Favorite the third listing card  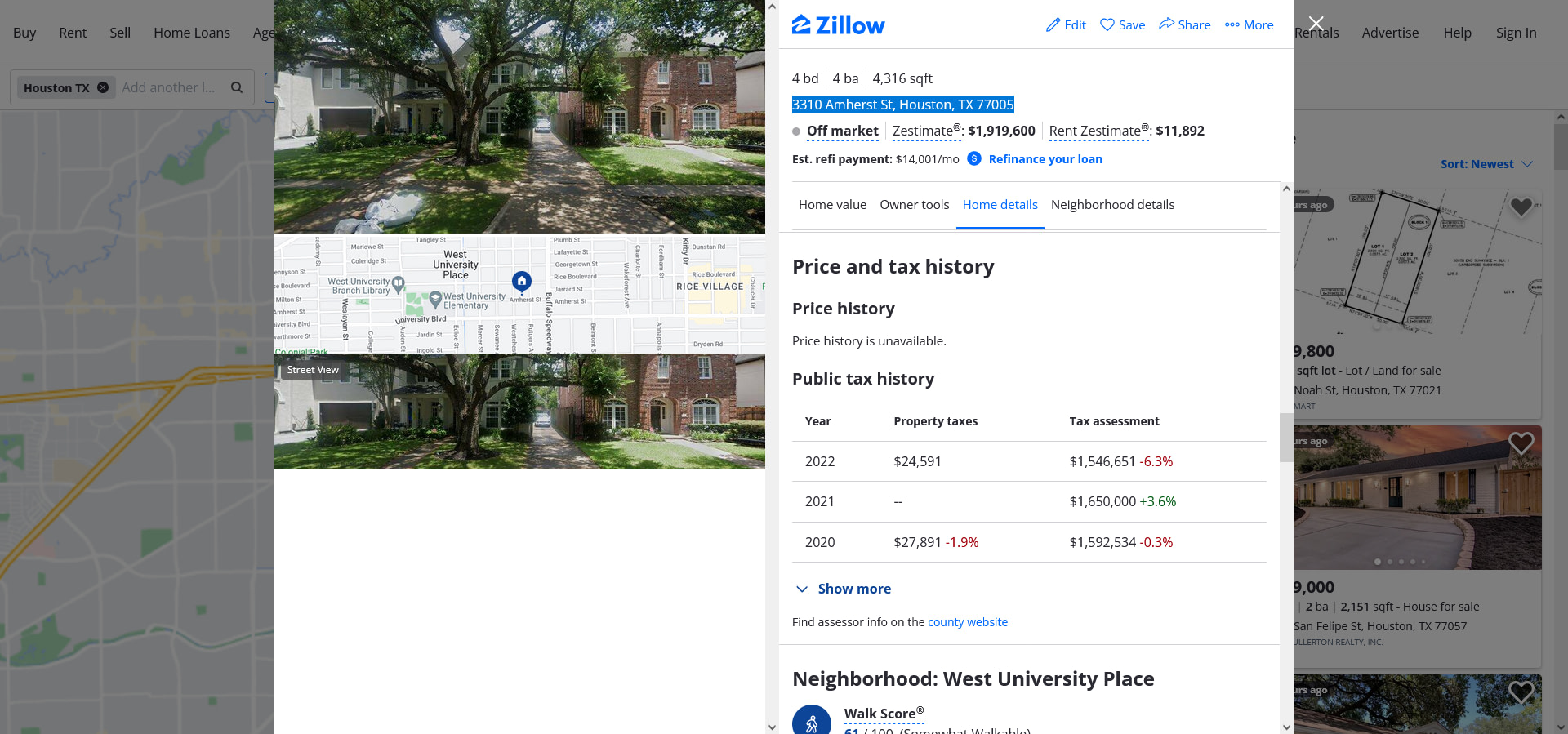tap(1521, 692)
